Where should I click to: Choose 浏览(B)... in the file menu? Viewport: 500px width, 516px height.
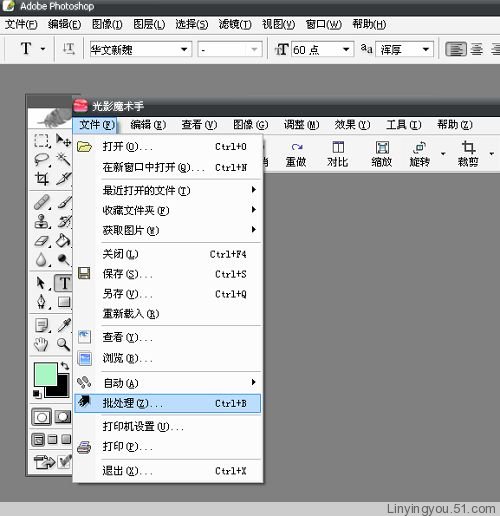[168, 358]
